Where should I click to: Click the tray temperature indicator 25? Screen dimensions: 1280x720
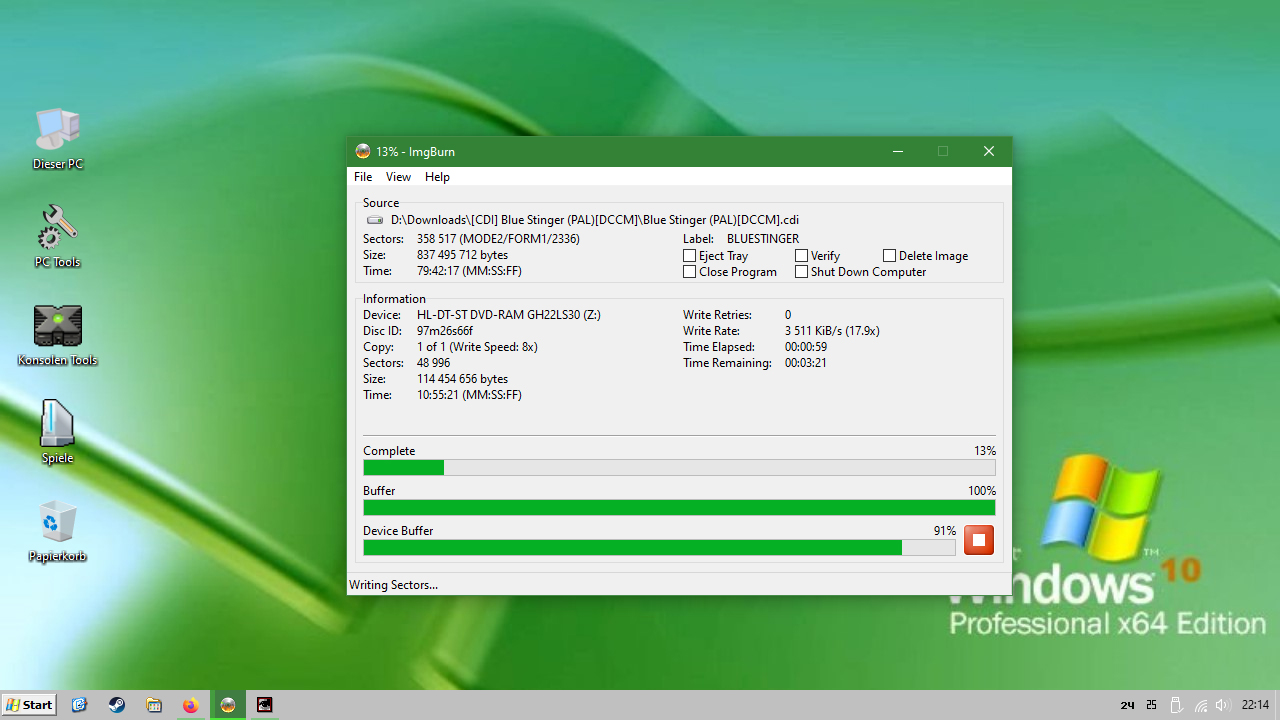point(1152,705)
